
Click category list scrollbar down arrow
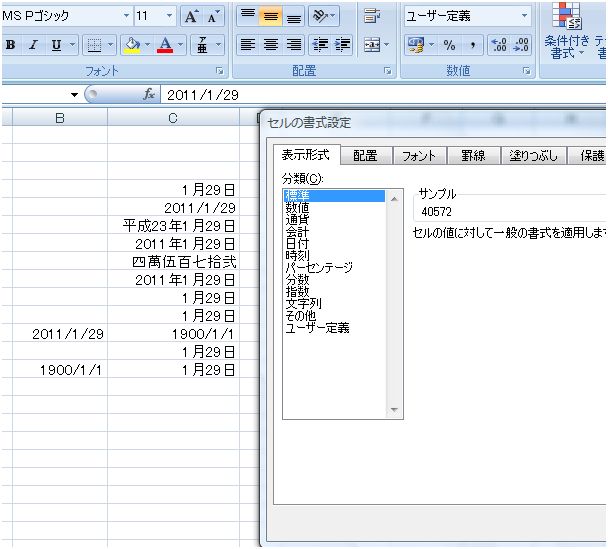(394, 410)
